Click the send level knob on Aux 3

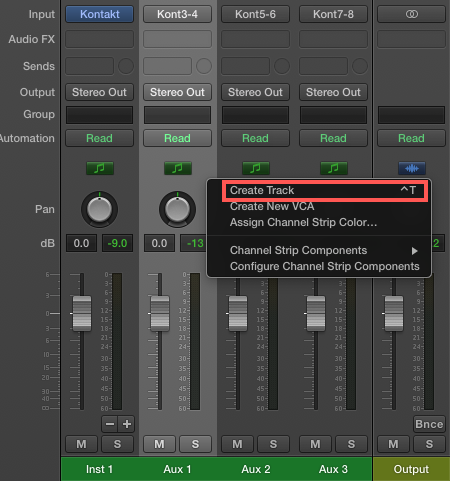point(360,66)
